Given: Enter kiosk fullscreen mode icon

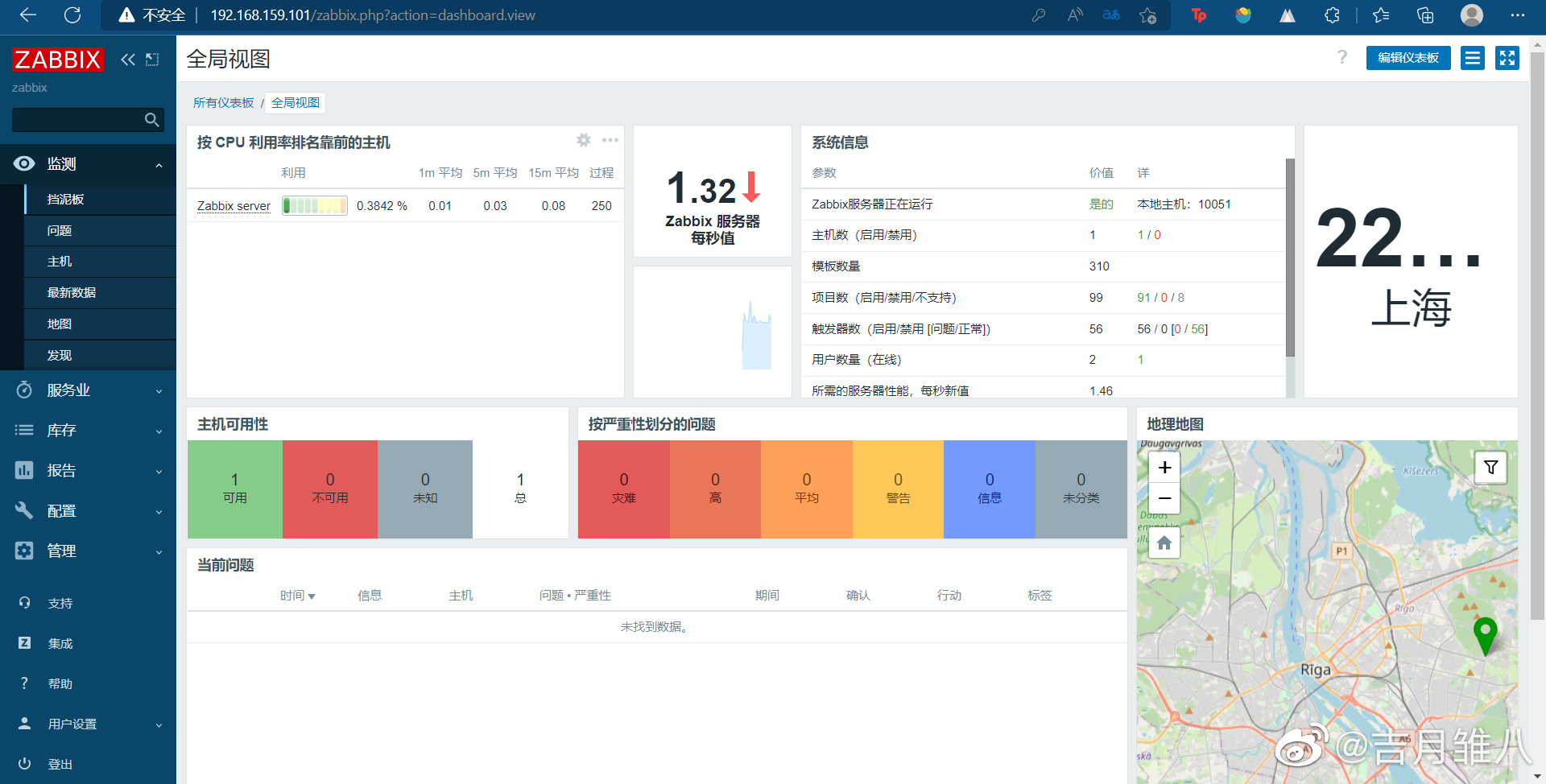Looking at the screenshot, I should (1507, 58).
